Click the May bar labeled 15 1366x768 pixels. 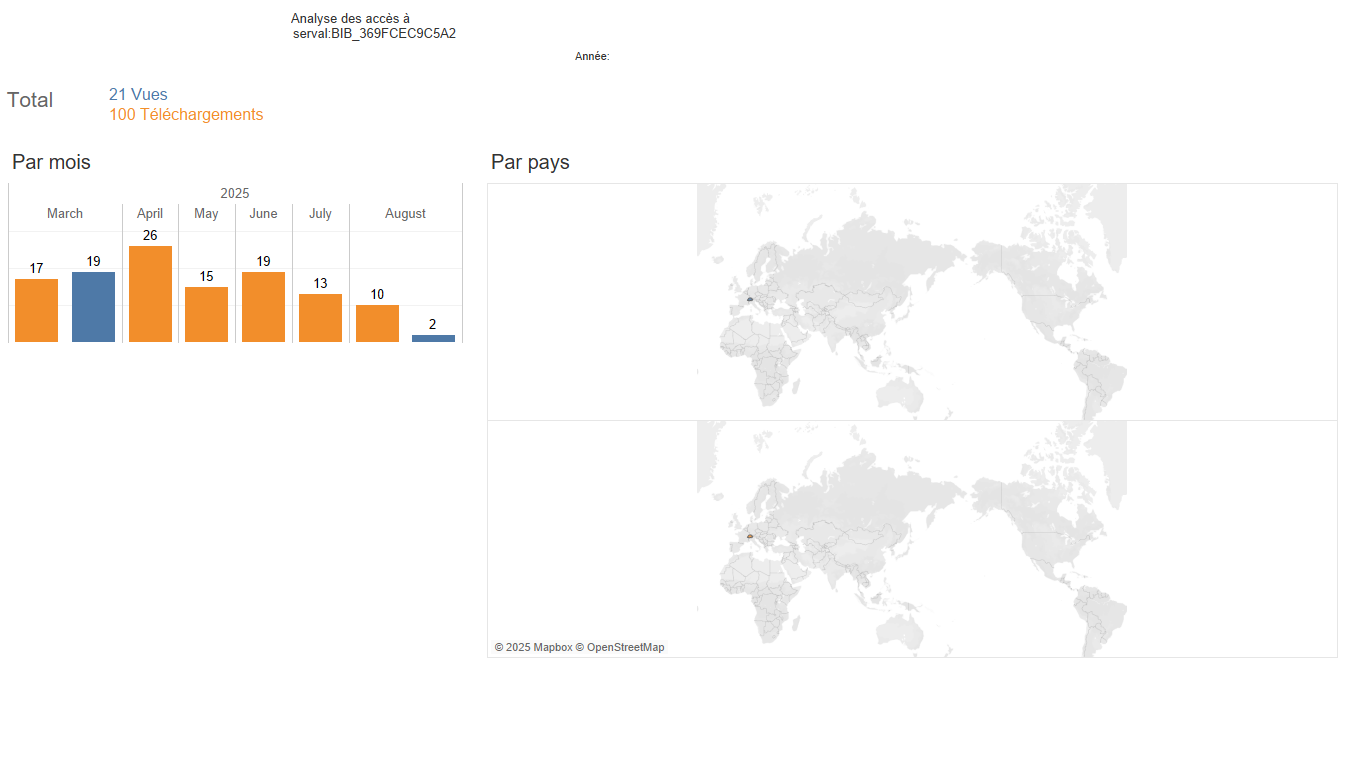click(206, 314)
